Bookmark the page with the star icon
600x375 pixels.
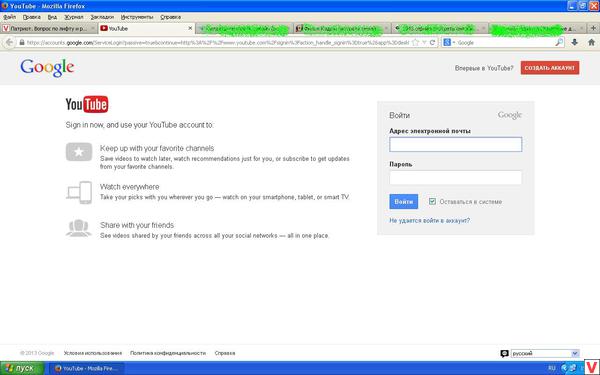(x=416, y=42)
